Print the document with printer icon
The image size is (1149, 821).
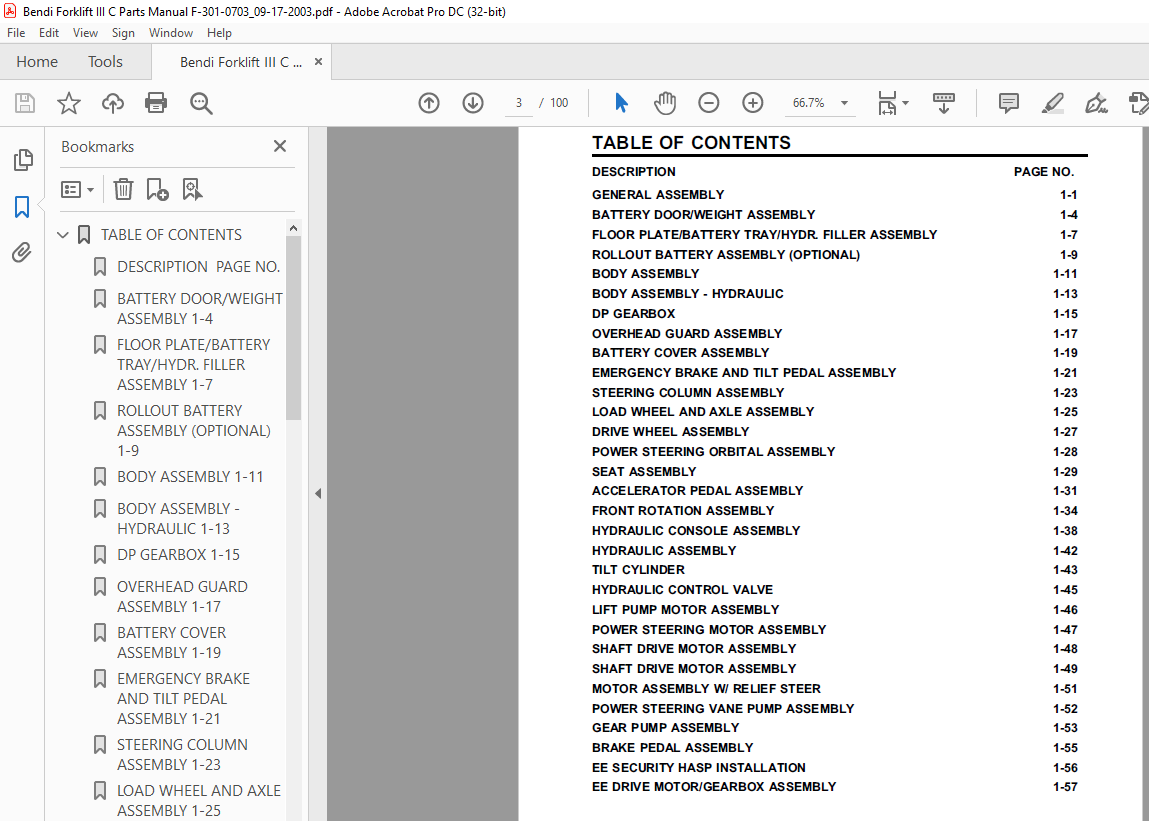pos(156,103)
